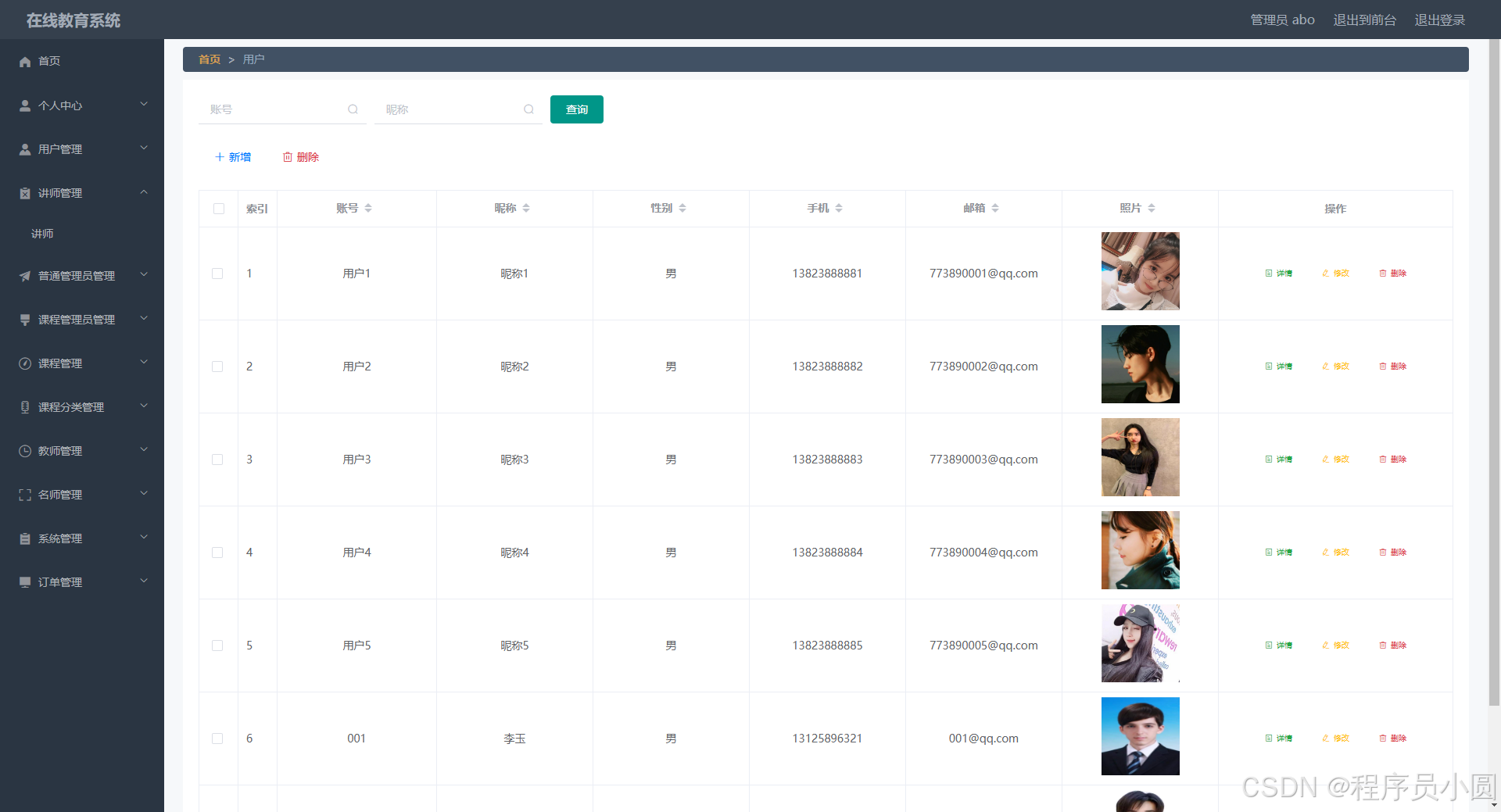Check the row 3 用户3 checkbox
This screenshot has height=812, width=1501.
[217, 460]
